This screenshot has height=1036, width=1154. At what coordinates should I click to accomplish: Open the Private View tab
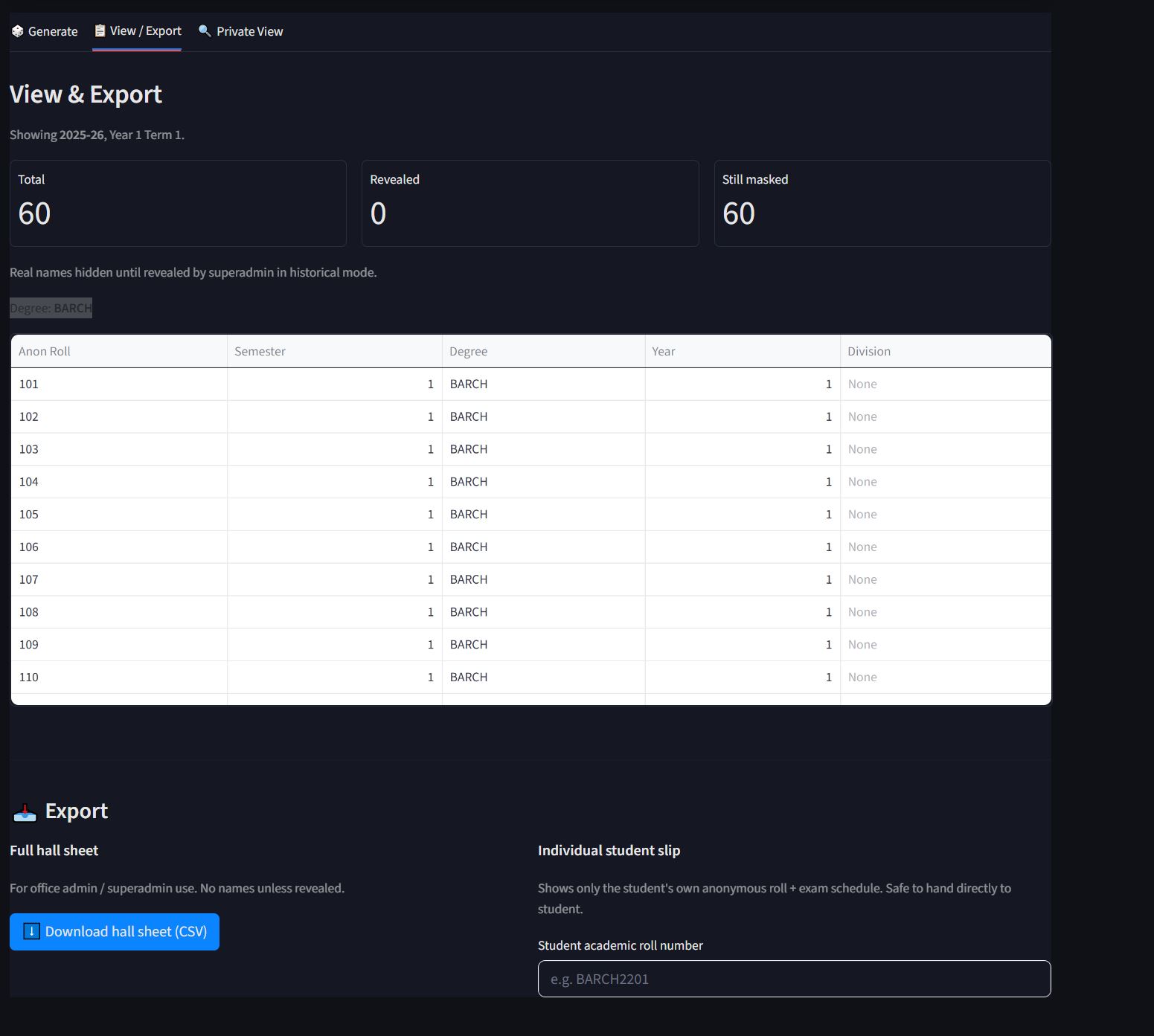pyautogui.click(x=241, y=31)
